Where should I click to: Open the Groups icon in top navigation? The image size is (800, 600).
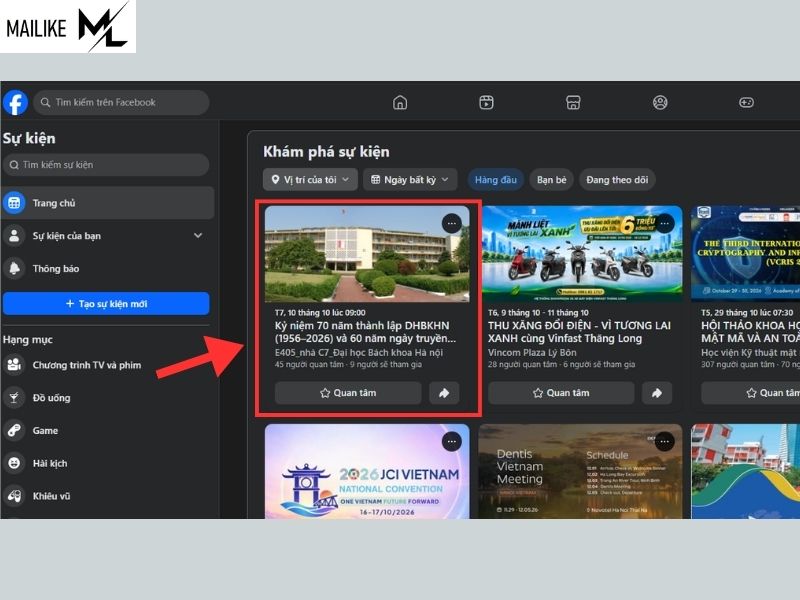[x=660, y=103]
